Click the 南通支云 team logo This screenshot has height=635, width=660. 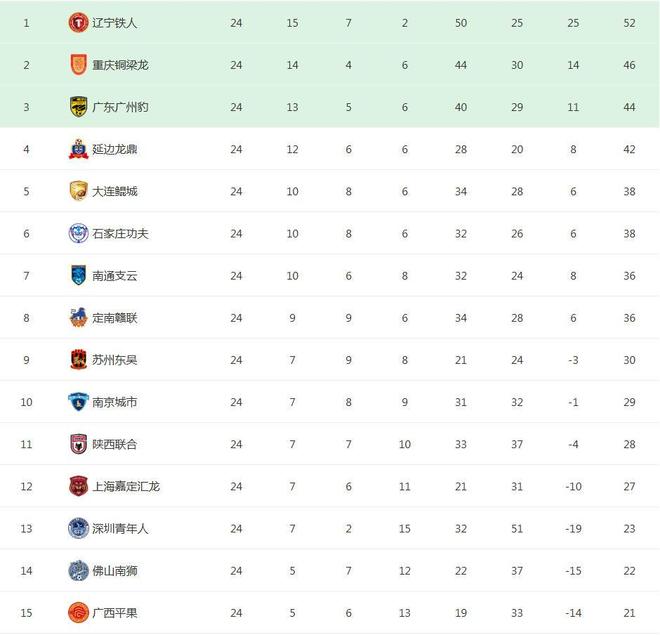78,275
